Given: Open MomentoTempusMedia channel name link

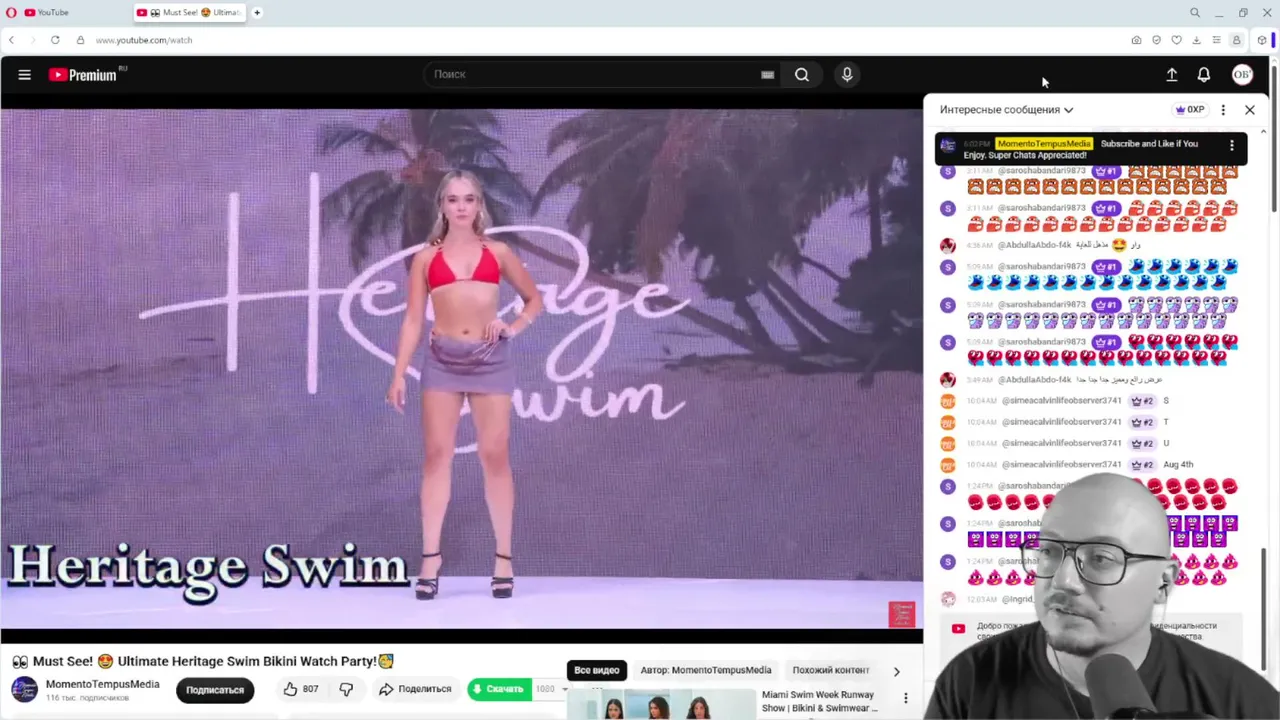Looking at the screenshot, I should pos(103,684).
